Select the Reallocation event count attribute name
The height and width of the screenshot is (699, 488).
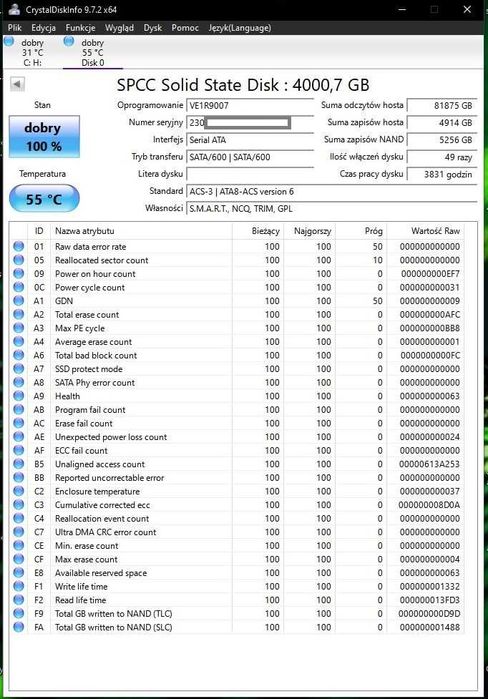point(102,518)
